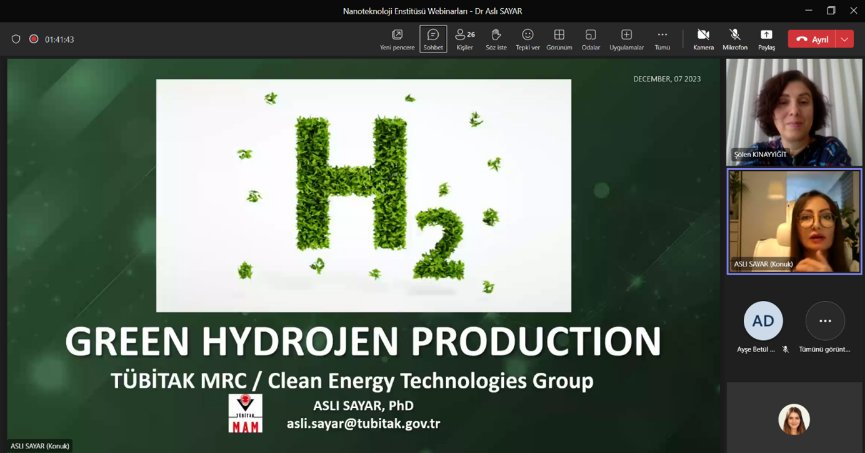Open the Tümü more actions menu
The width and height of the screenshot is (865, 453).
pos(662,38)
